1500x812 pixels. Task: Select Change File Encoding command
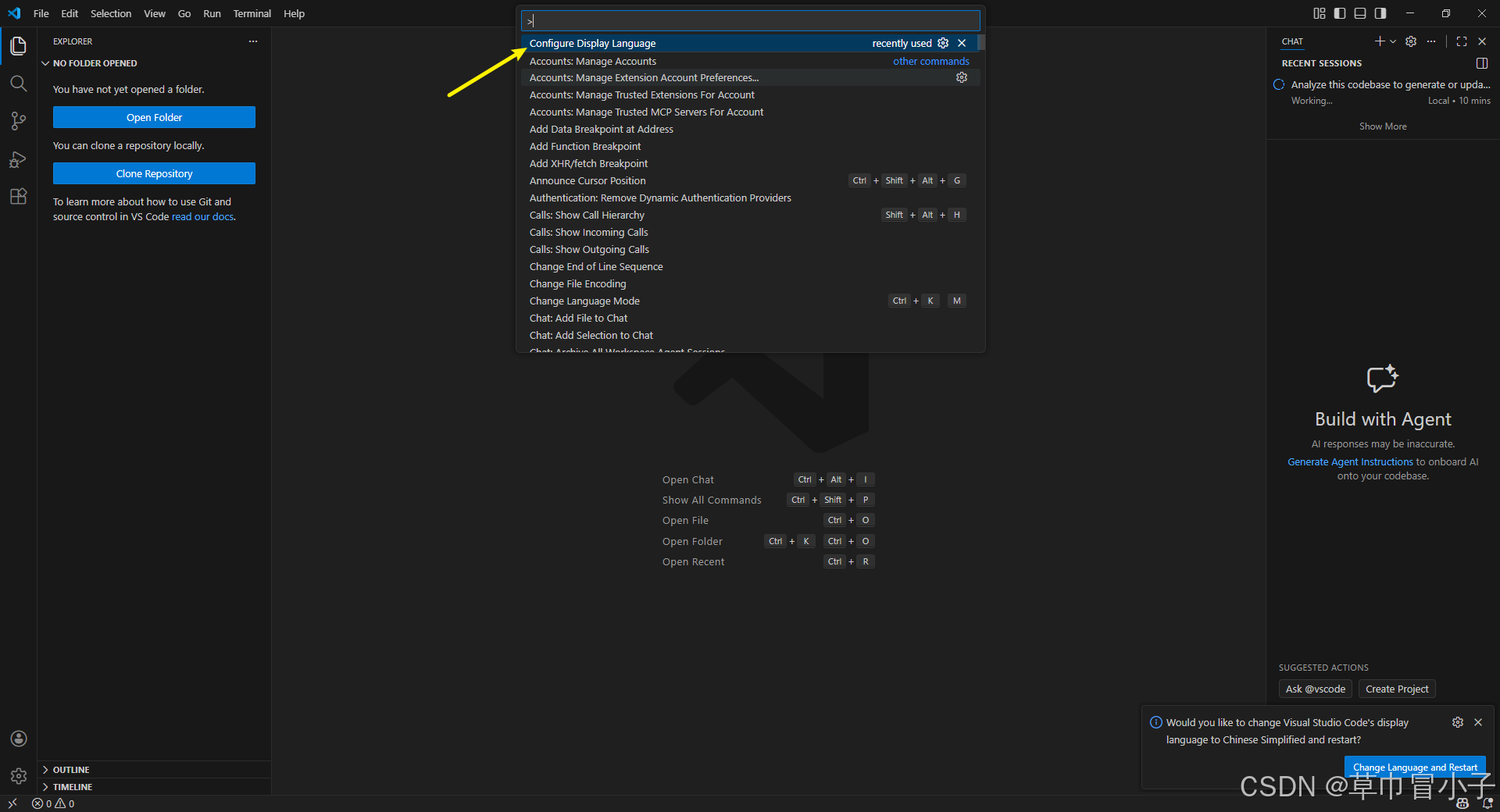click(x=749, y=283)
